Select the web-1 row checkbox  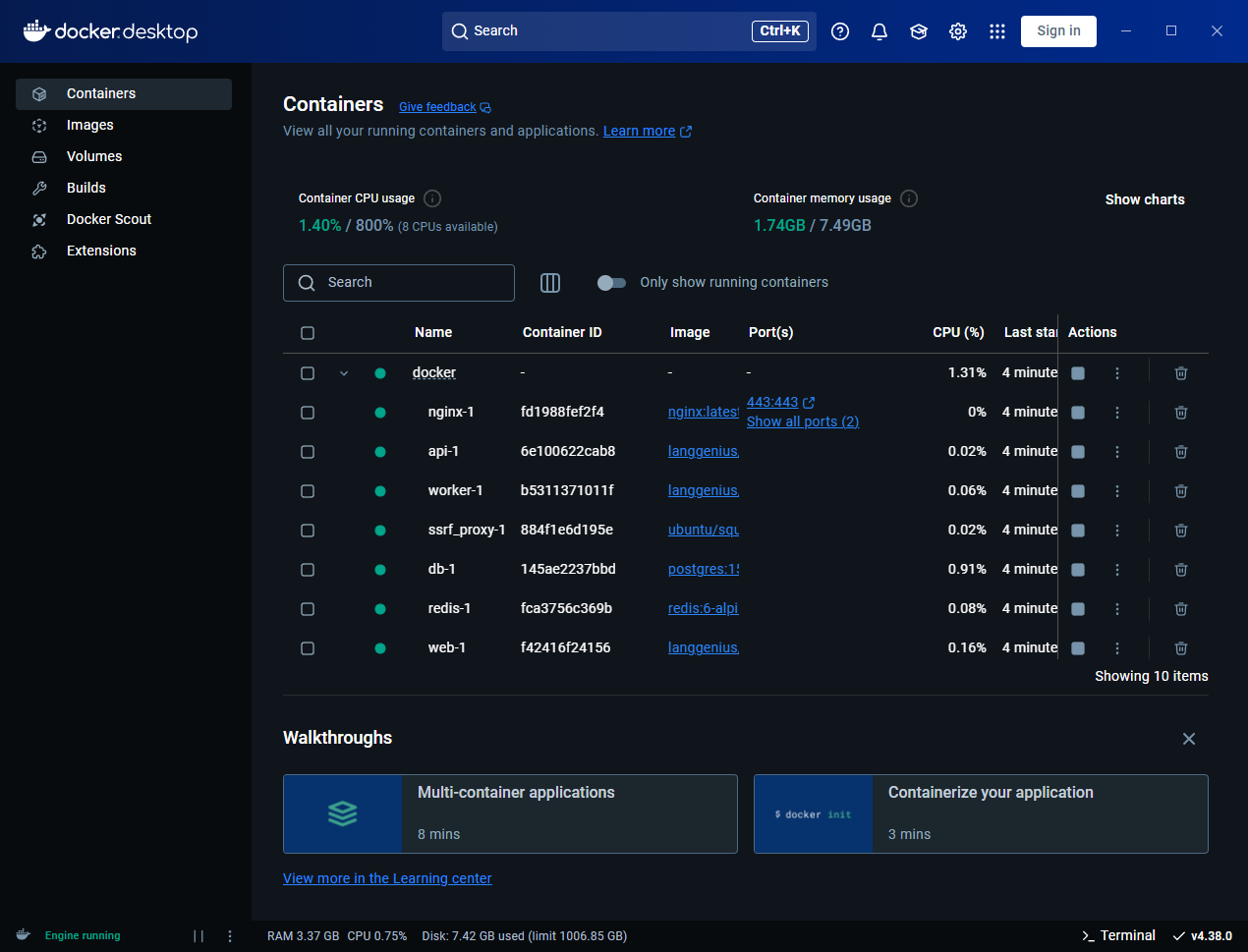(x=308, y=648)
